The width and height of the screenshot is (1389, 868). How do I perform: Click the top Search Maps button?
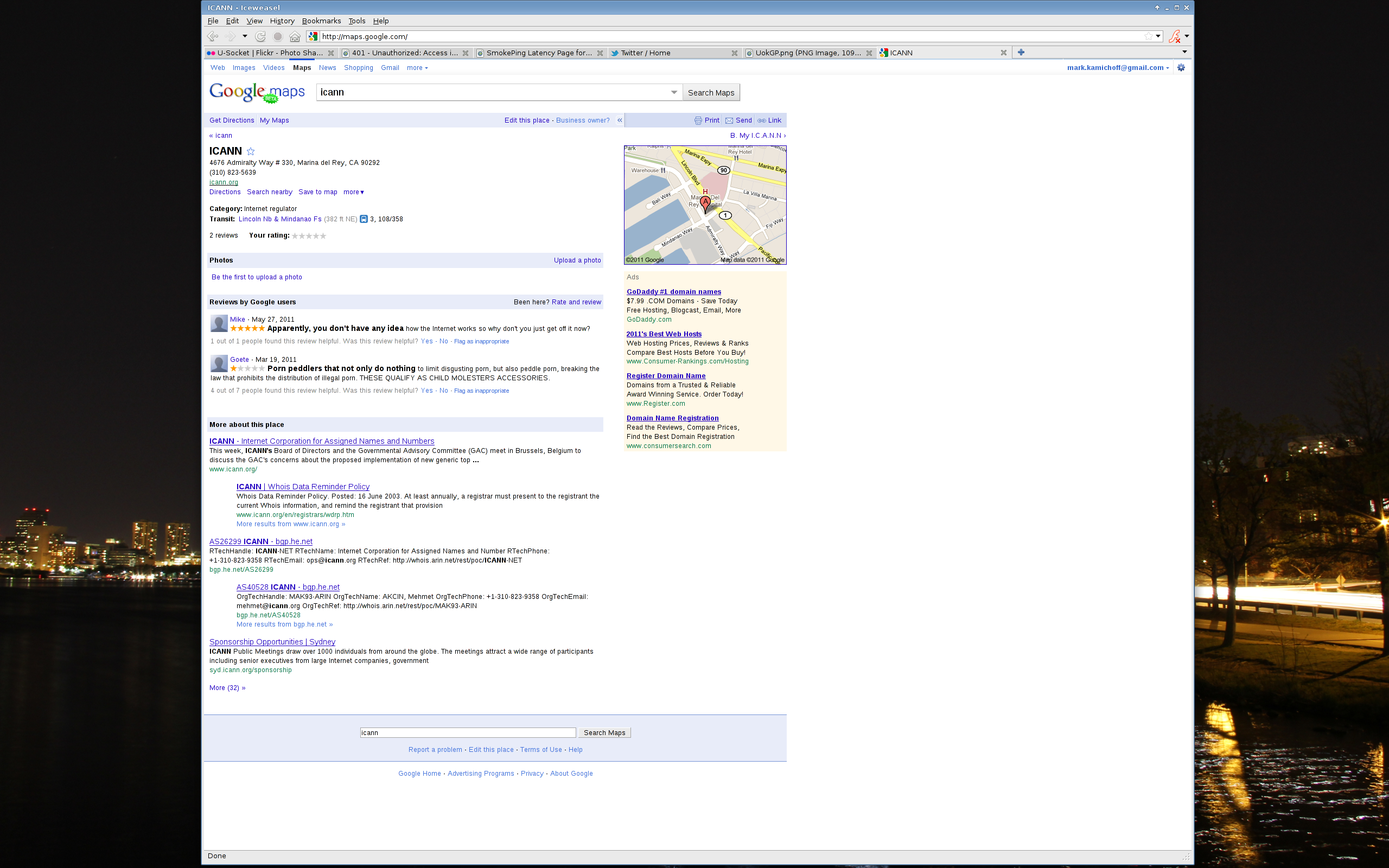coord(711,92)
